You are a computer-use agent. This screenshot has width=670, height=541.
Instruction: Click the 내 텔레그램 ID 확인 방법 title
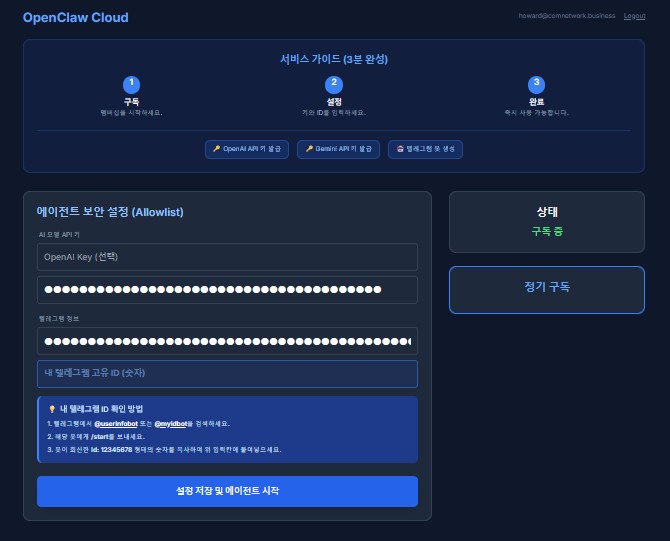101,409
